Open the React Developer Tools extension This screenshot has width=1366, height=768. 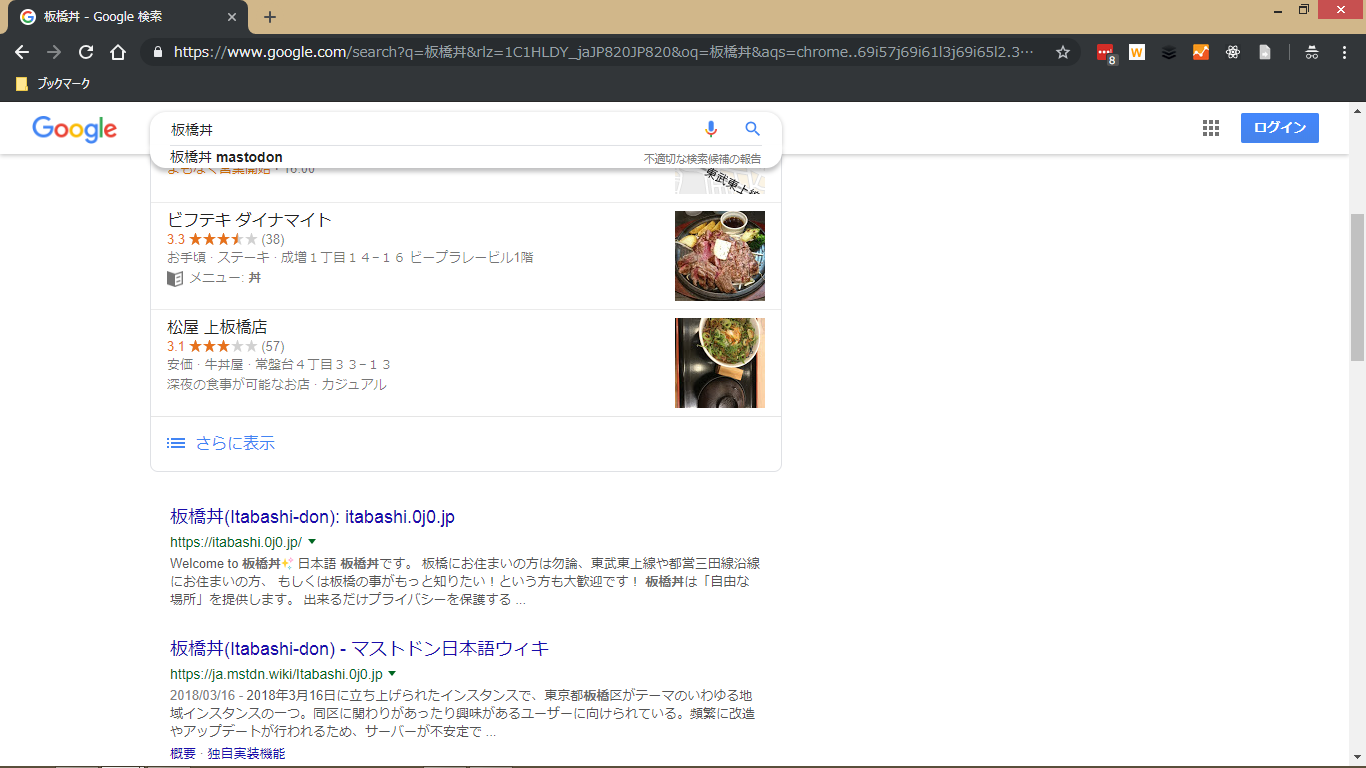click(x=1233, y=52)
